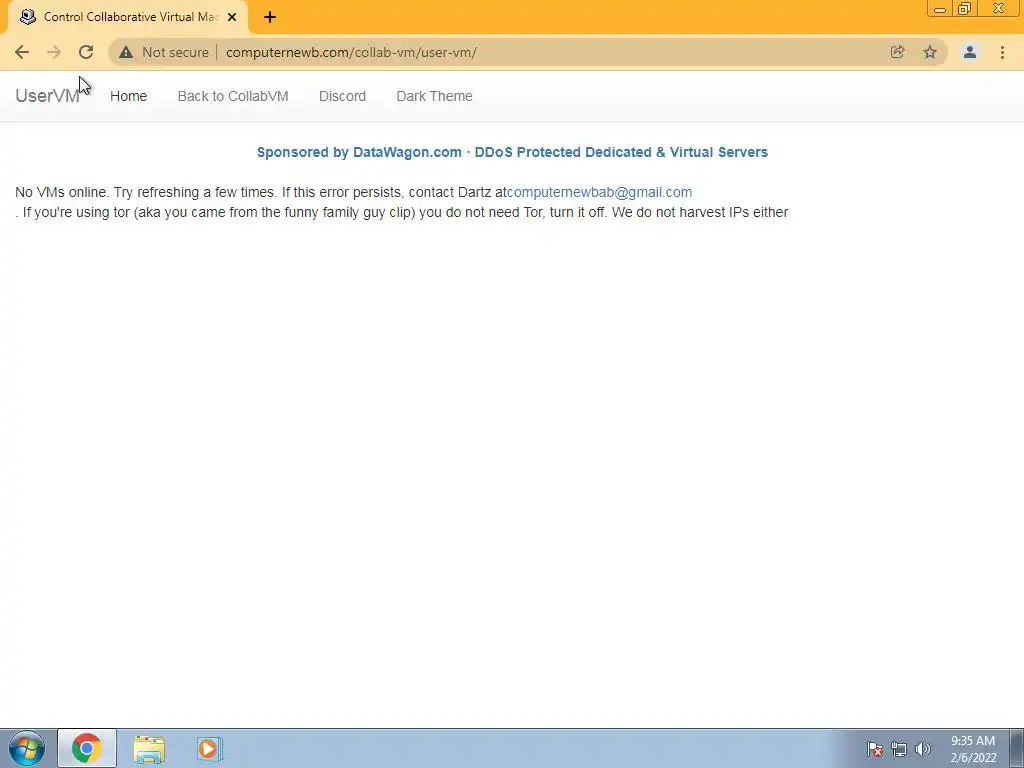Open the Home navigation item
The image size is (1024, 768).
[x=129, y=96]
